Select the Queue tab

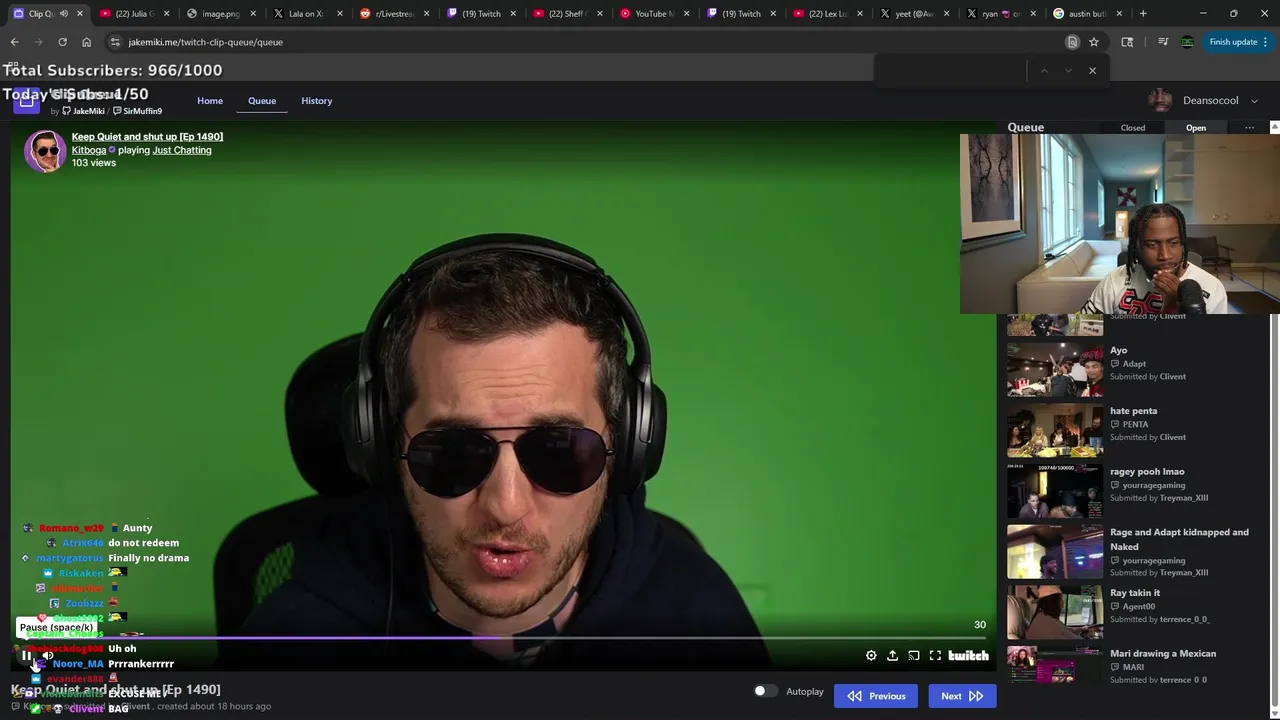[262, 101]
